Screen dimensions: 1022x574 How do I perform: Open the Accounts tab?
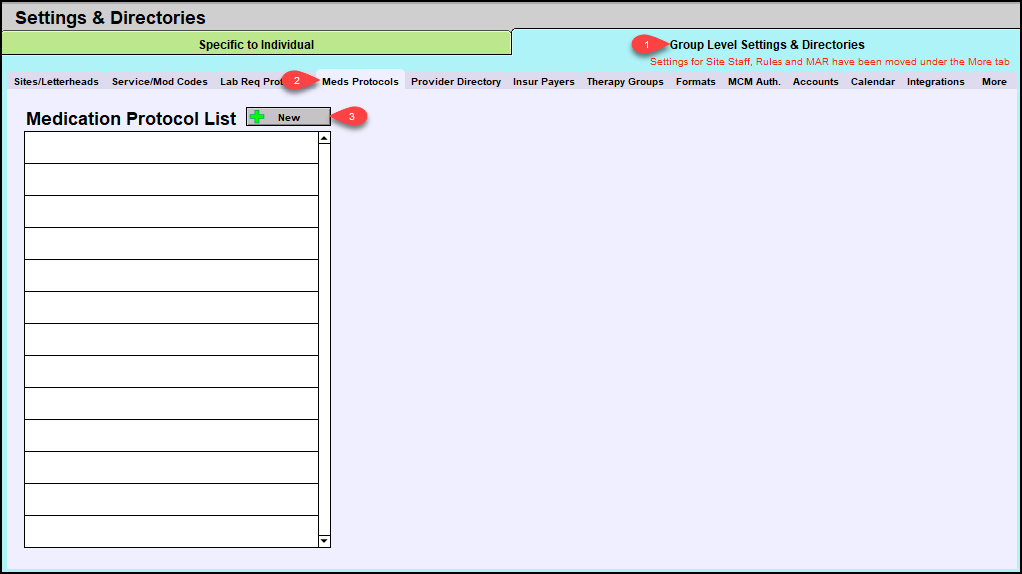pos(816,82)
